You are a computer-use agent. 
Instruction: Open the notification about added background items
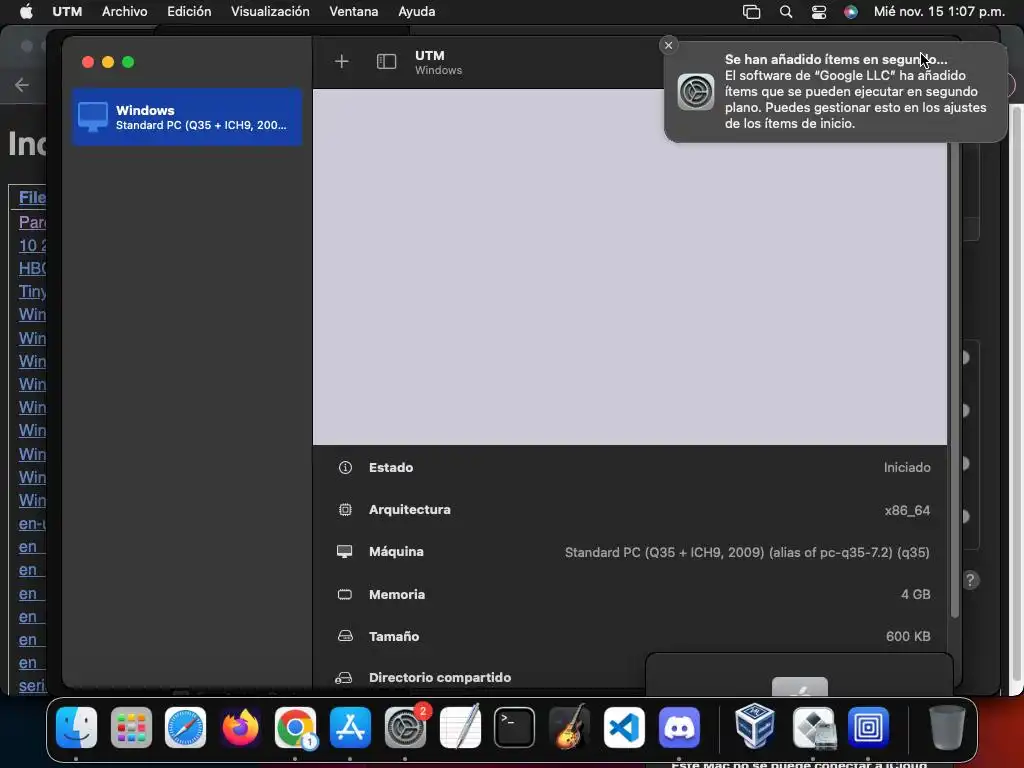click(x=835, y=91)
